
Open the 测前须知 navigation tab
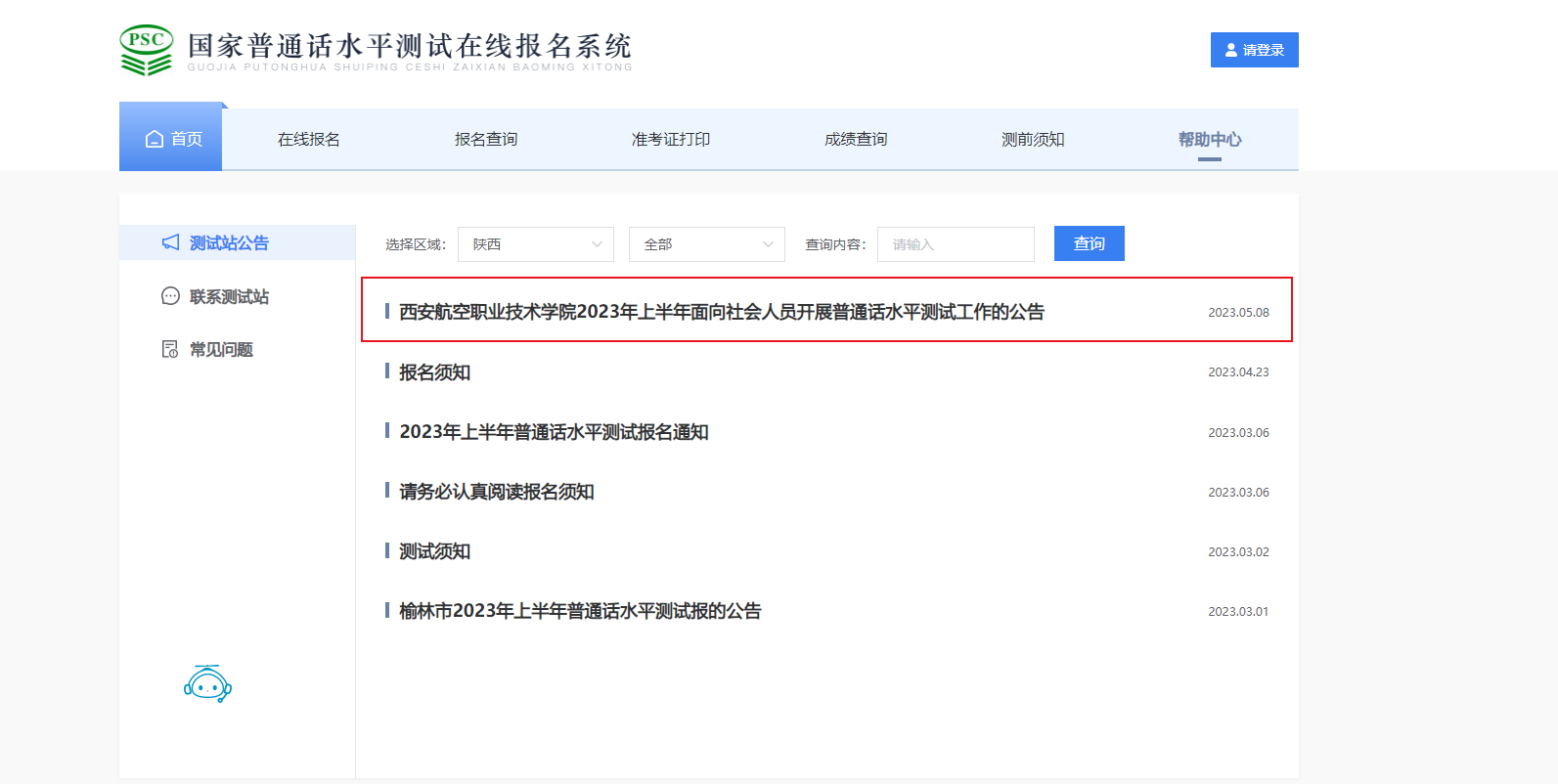[1033, 140]
